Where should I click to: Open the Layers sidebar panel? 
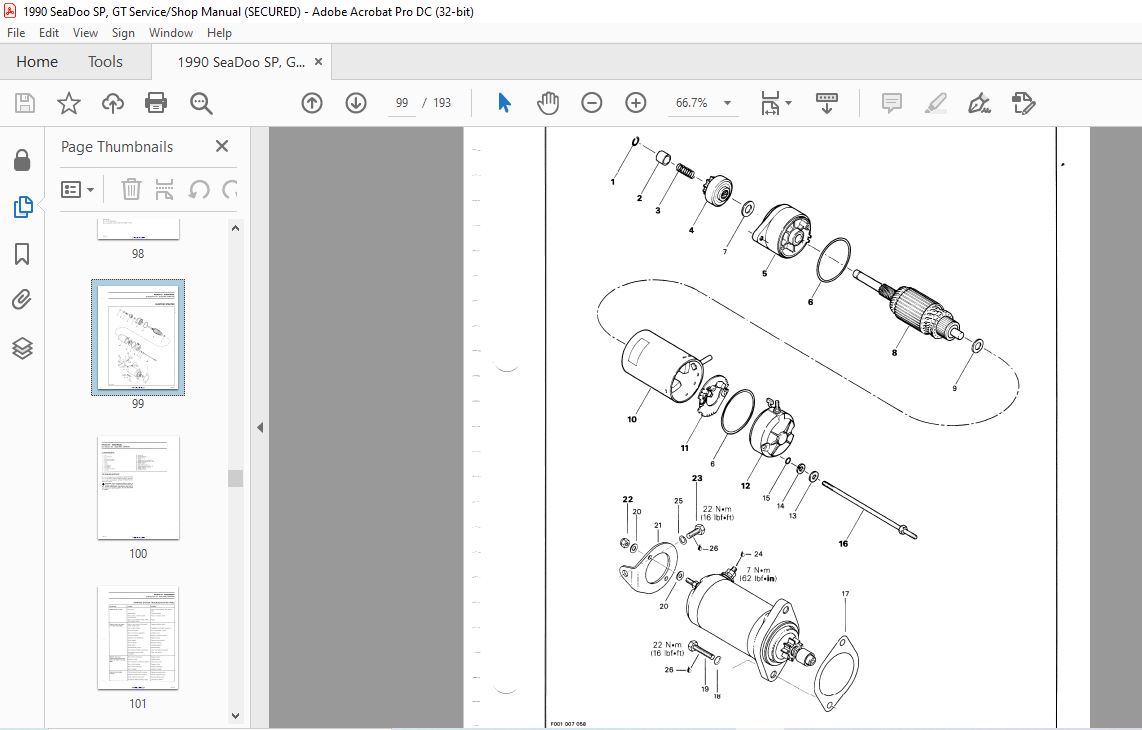click(23, 348)
